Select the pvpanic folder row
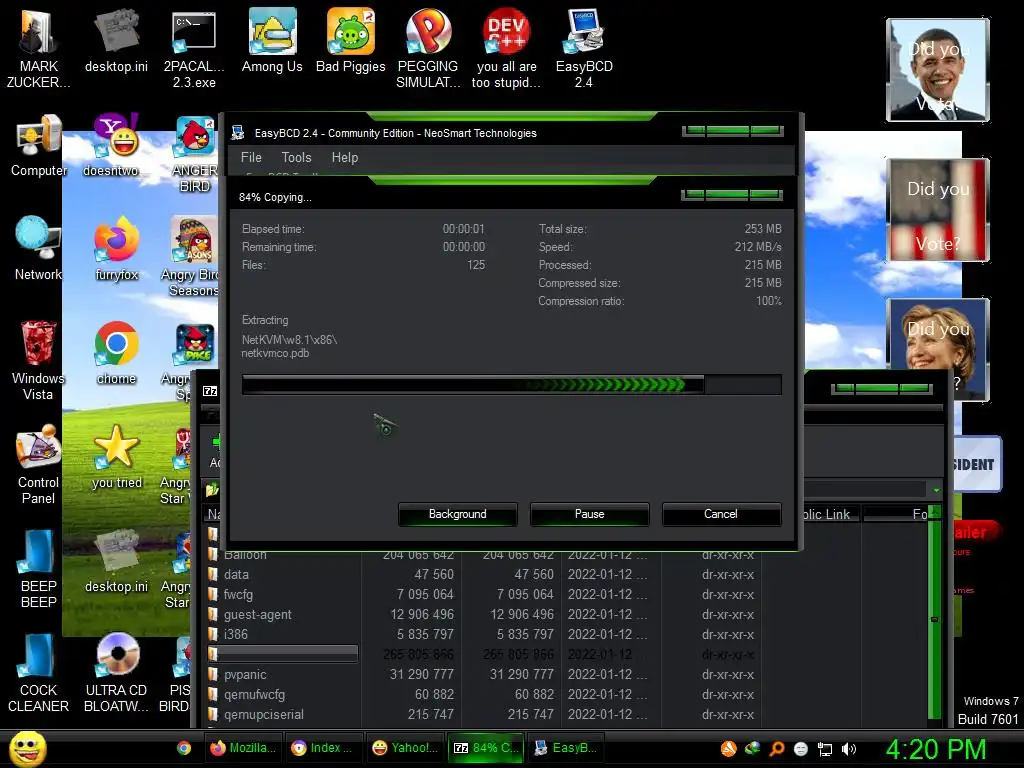Viewport: 1024px width, 768px height. [481, 675]
